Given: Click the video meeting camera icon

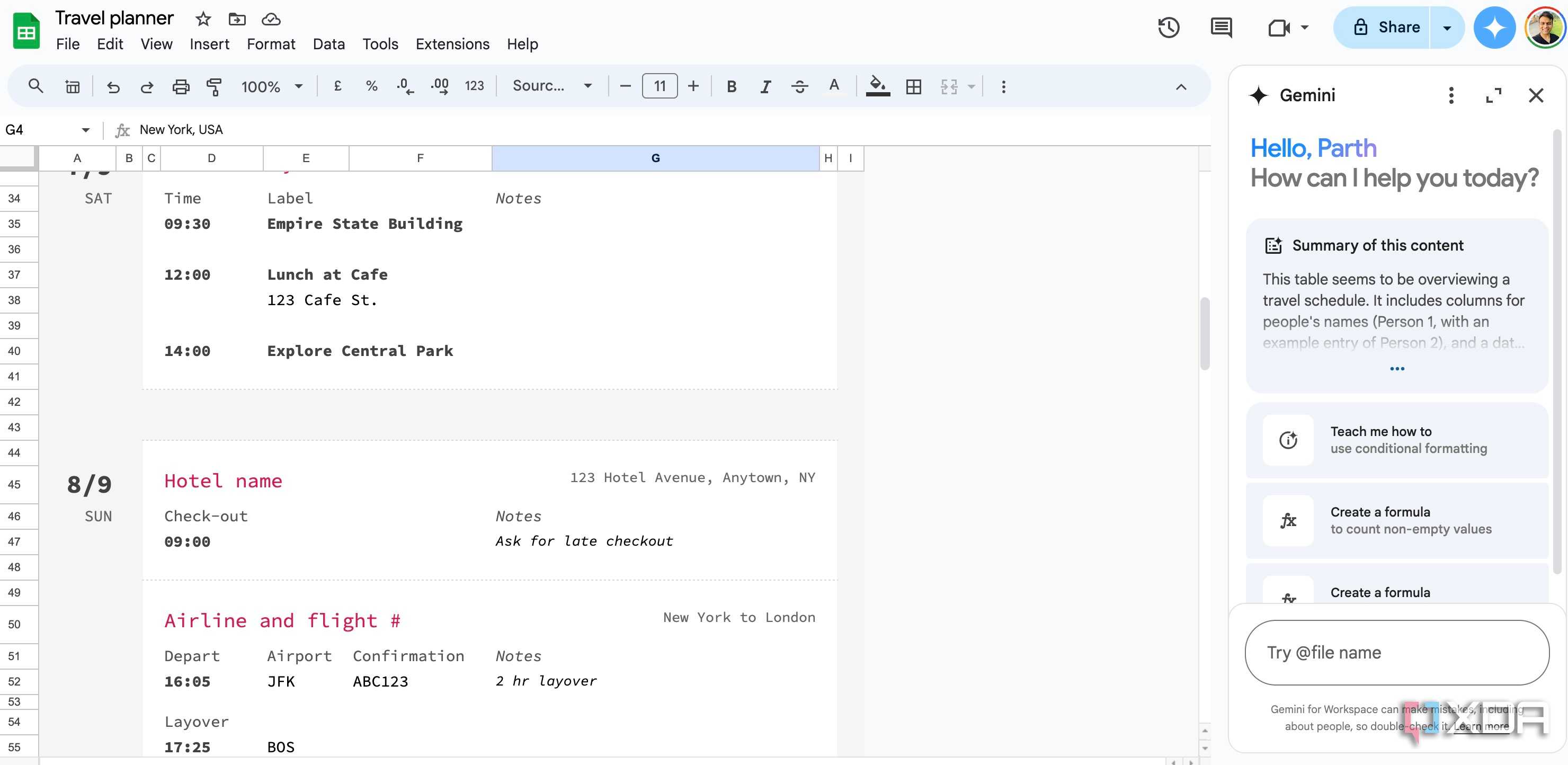Looking at the screenshot, I should [1279, 28].
